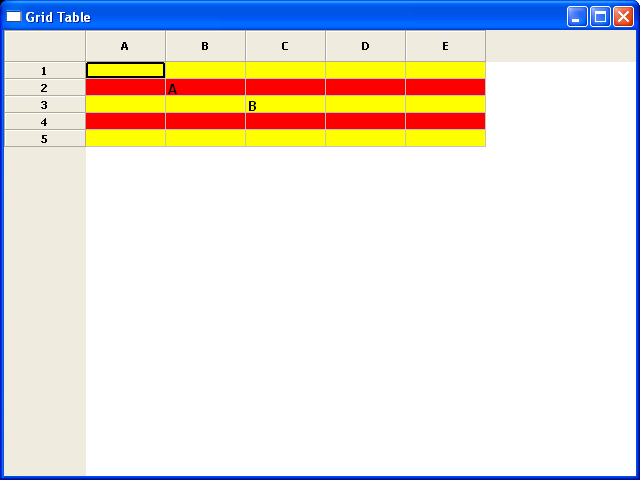This screenshot has width=640, height=480.
Task: Select yellow cell E5 in the grid
Action: [445, 138]
